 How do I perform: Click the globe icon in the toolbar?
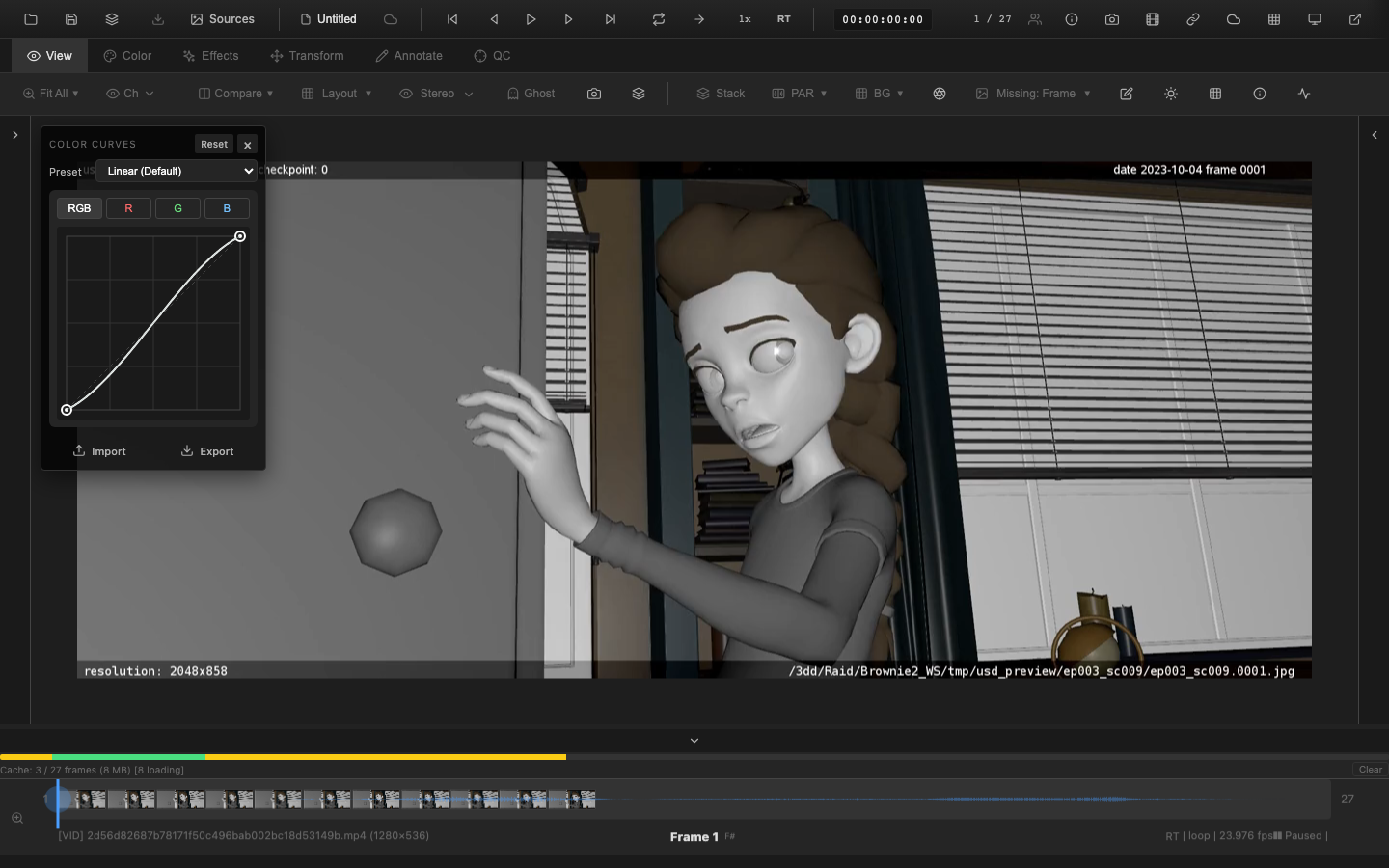[x=940, y=93]
